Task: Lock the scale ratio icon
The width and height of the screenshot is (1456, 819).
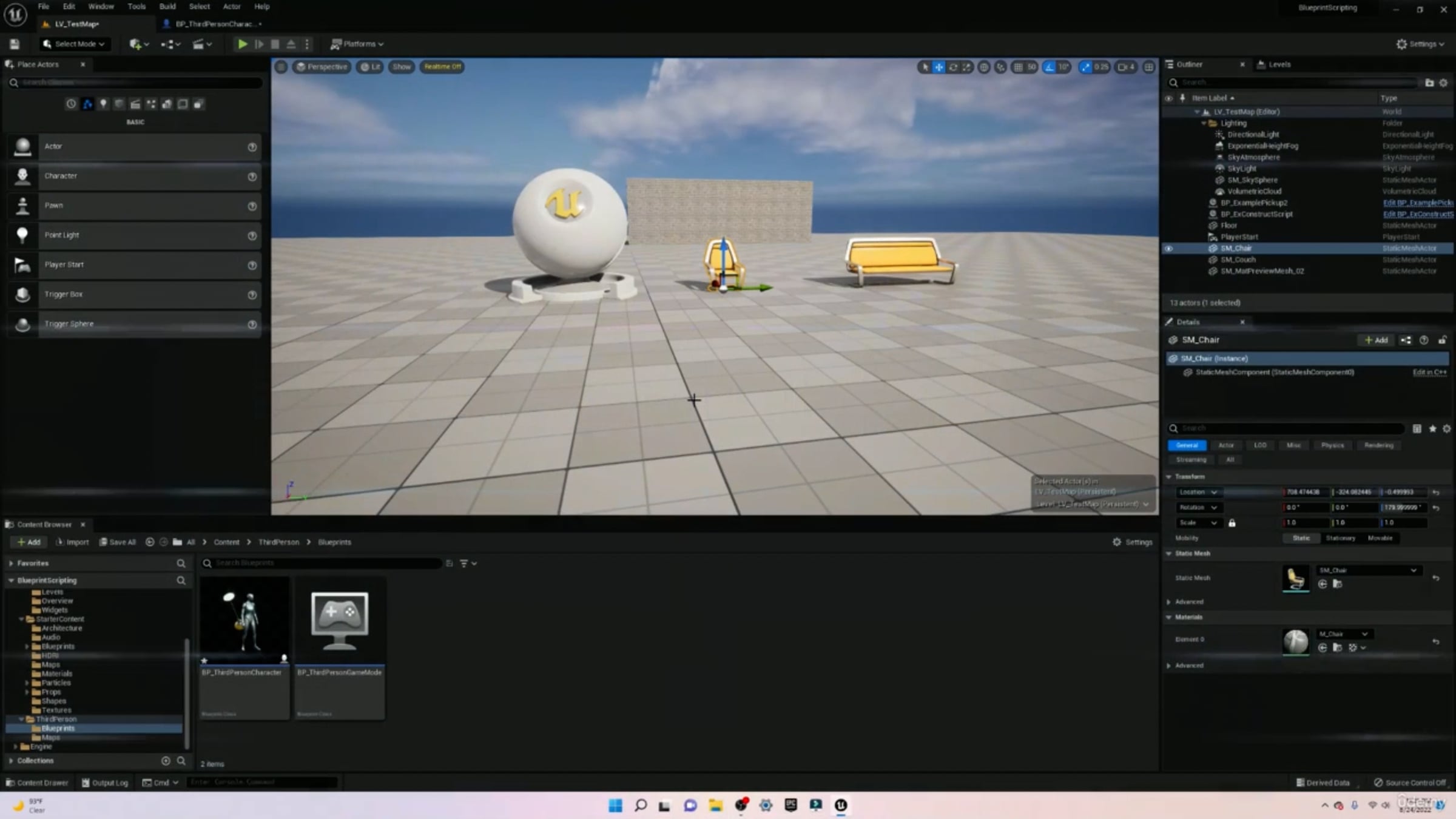Action: pyautogui.click(x=1232, y=523)
